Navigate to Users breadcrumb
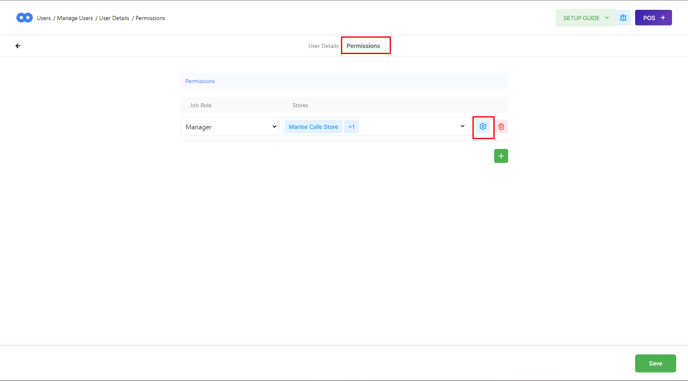The image size is (688, 381). click(44, 18)
